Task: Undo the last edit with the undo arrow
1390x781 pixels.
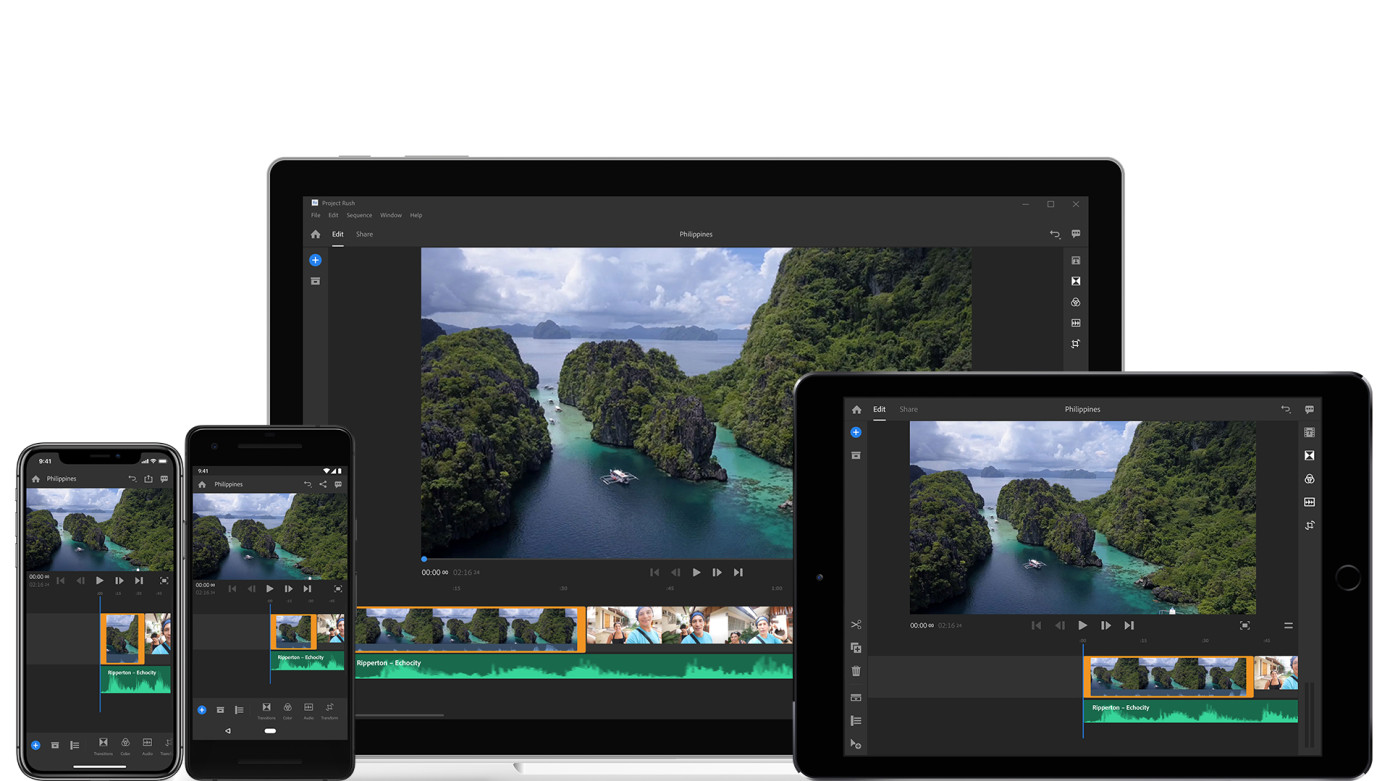Action: click(x=1054, y=234)
